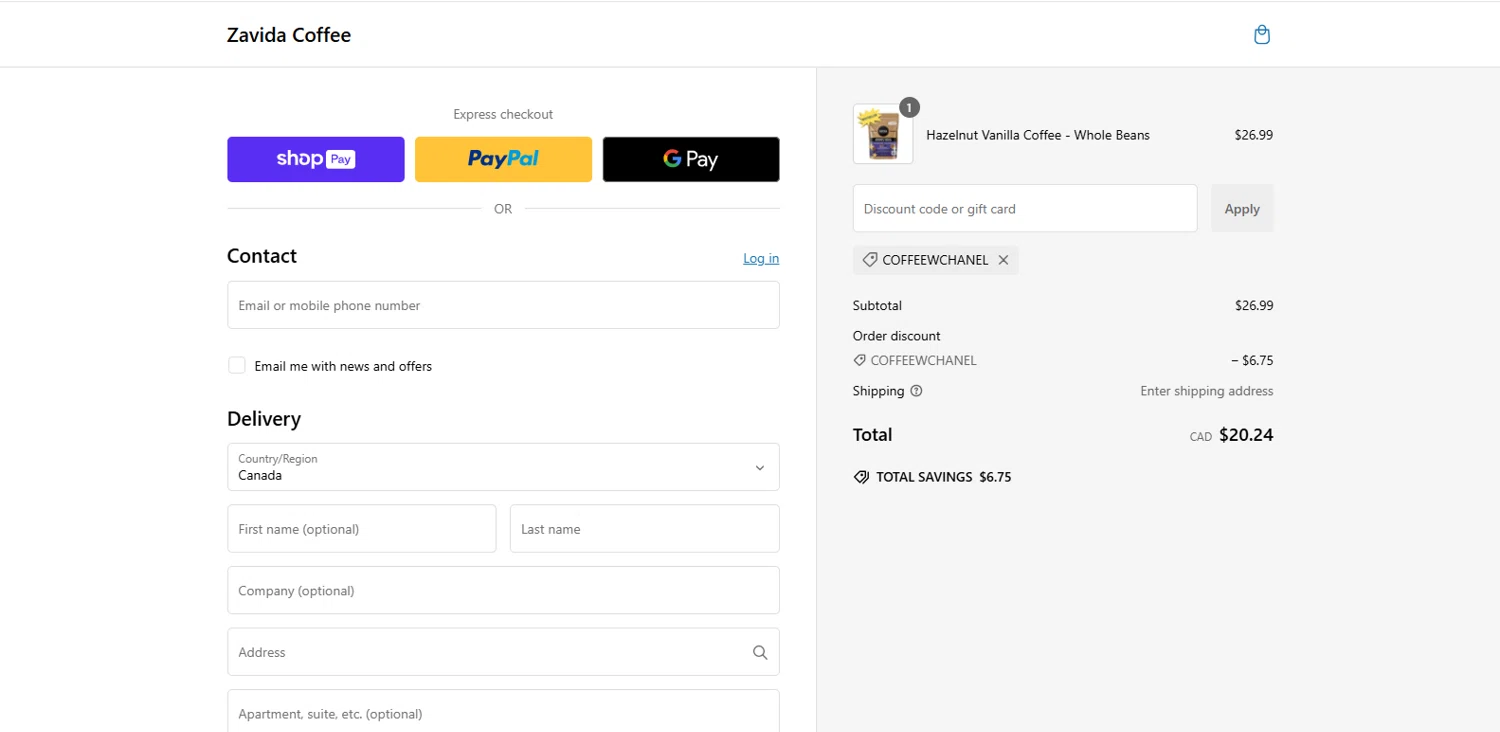
Task: Remove the COFFEEWCHANEL discount code tag
Action: 1003,260
